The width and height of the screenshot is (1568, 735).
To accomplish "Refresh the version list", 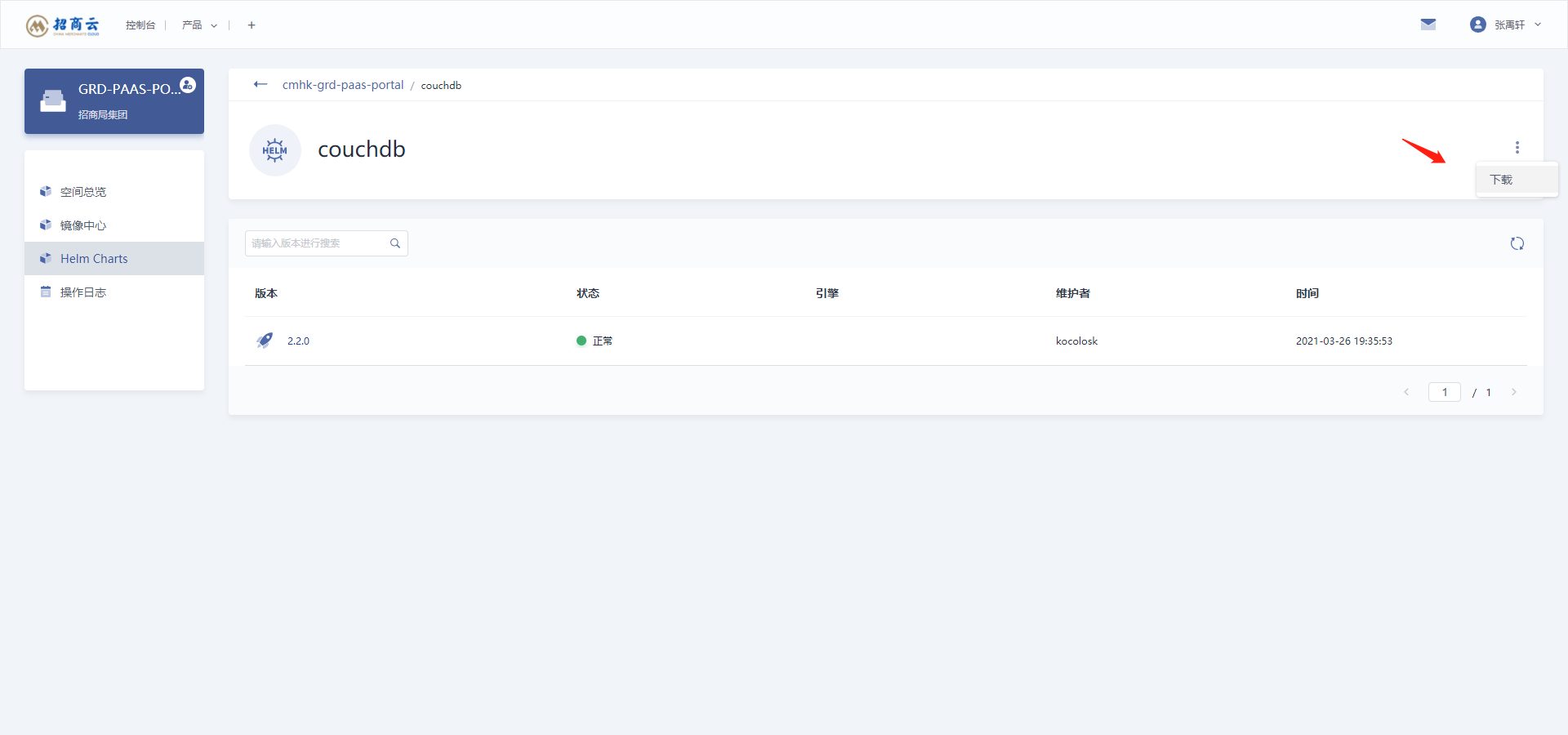I will pos(1517,243).
